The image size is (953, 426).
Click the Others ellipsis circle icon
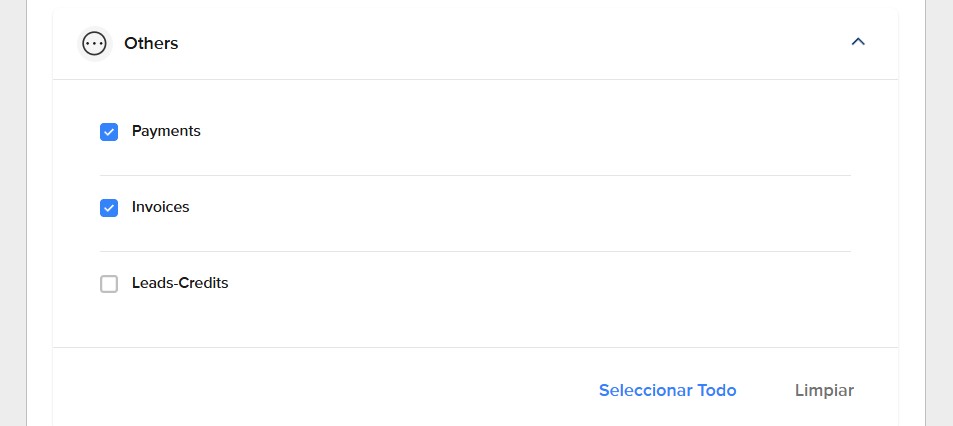(x=94, y=44)
